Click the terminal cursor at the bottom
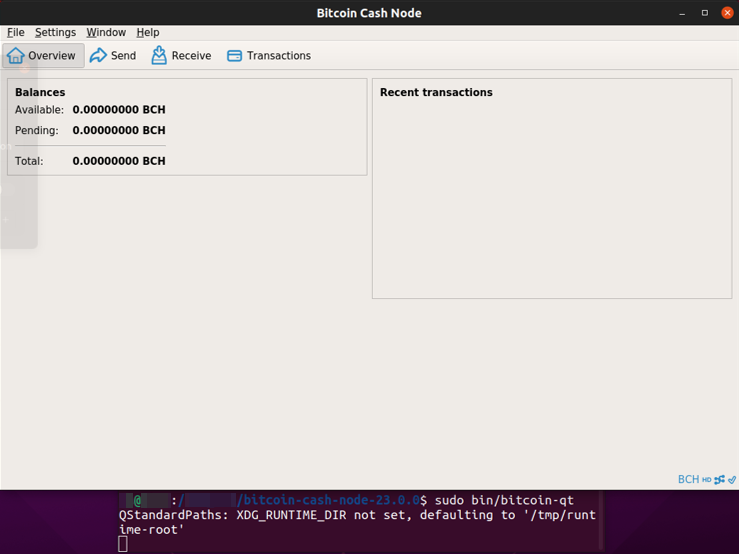Screen dimensions: 739x554 coord(123,544)
